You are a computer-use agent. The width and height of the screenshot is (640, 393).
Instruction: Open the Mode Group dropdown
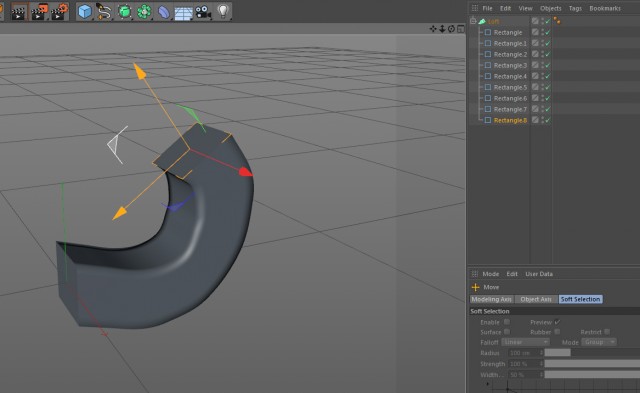pyautogui.click(x=599, y=342)
